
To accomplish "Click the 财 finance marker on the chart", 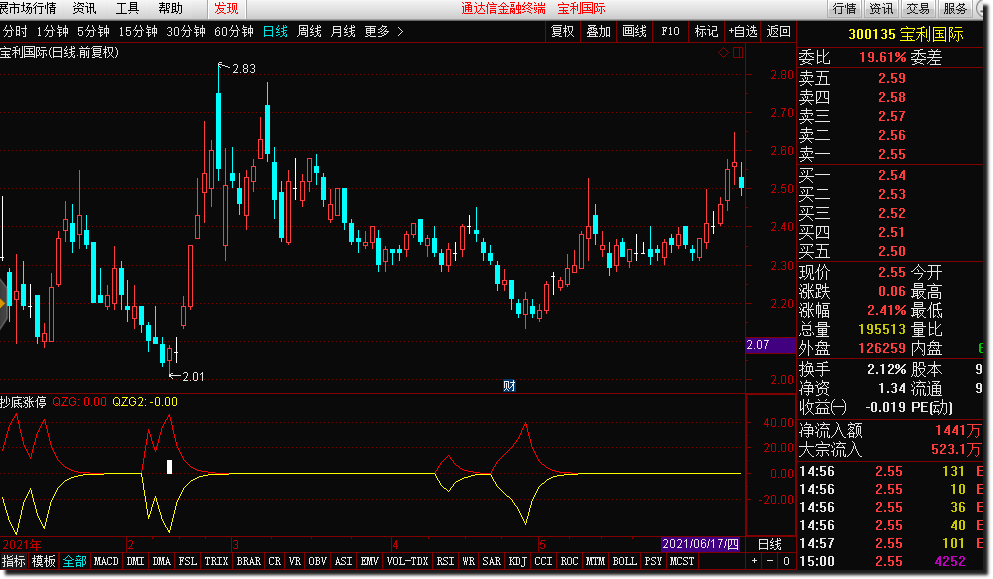I will tap(509, 386).
